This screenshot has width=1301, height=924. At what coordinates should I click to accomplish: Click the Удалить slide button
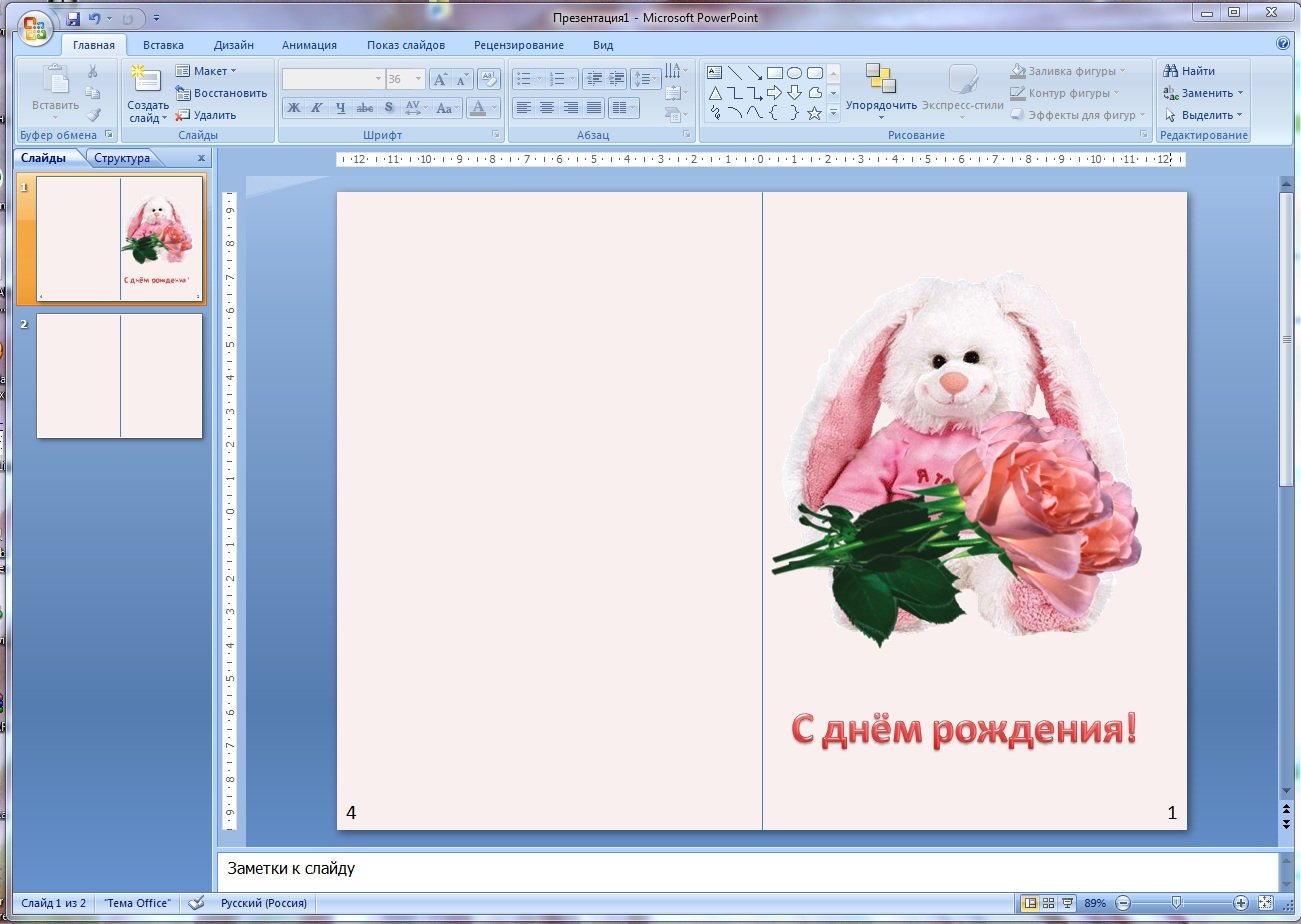206,115
